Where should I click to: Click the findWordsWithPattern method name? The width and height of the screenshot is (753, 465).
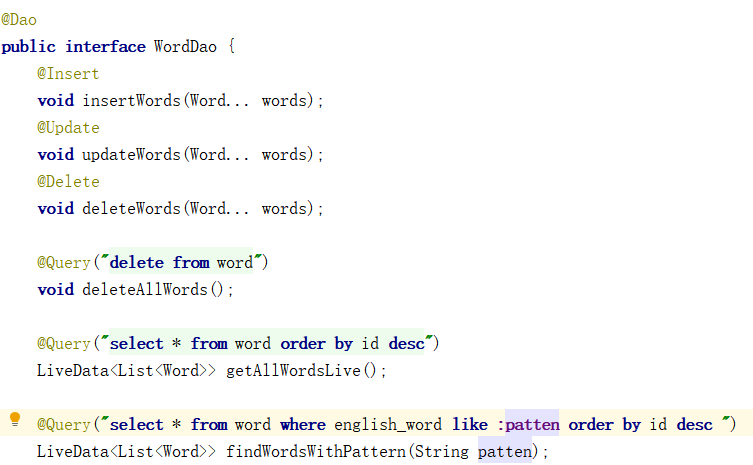(x=316, y=452)
